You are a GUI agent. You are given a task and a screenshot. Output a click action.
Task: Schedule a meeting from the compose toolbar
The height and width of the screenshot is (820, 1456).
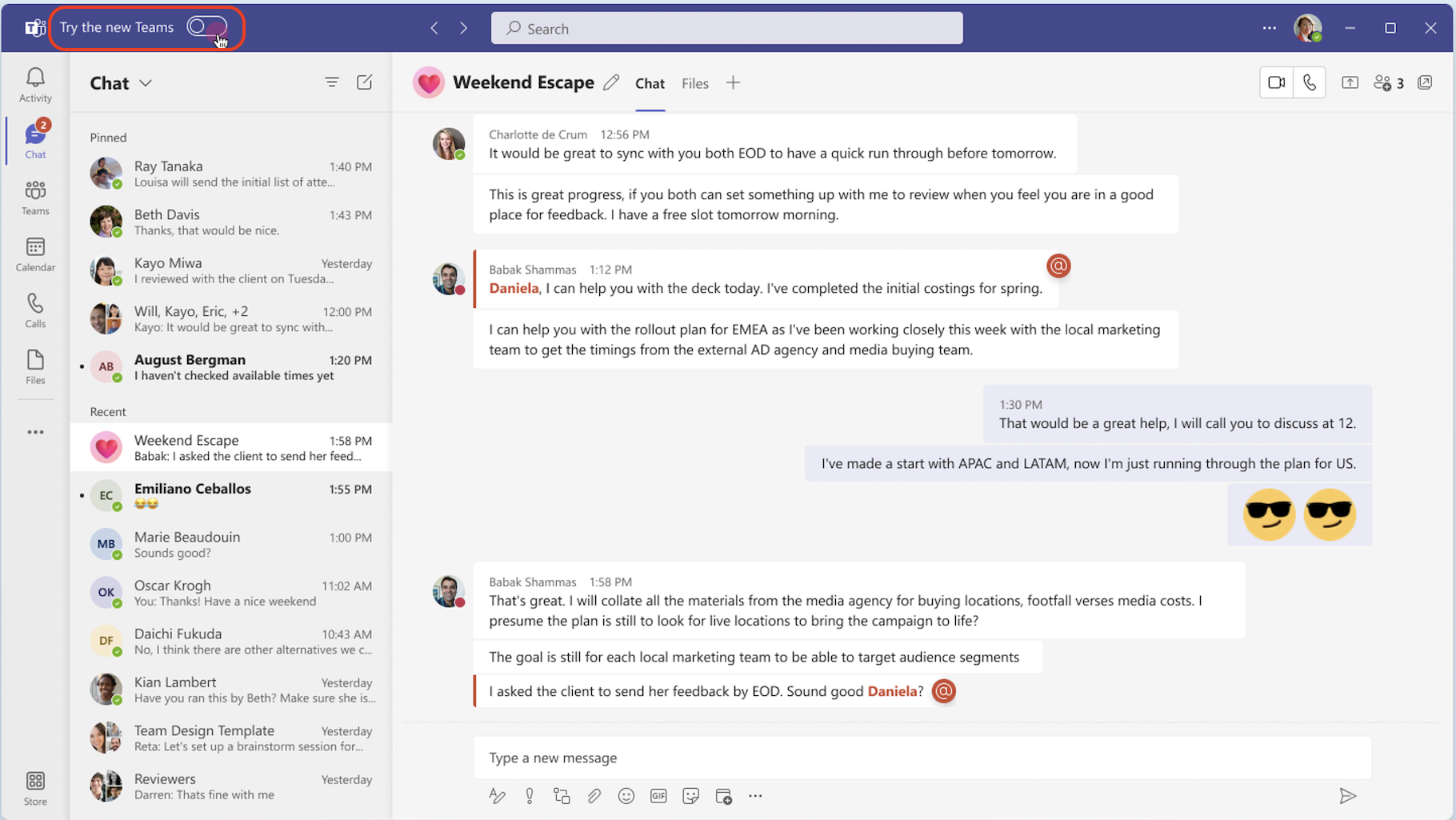[x=723, y=796]
